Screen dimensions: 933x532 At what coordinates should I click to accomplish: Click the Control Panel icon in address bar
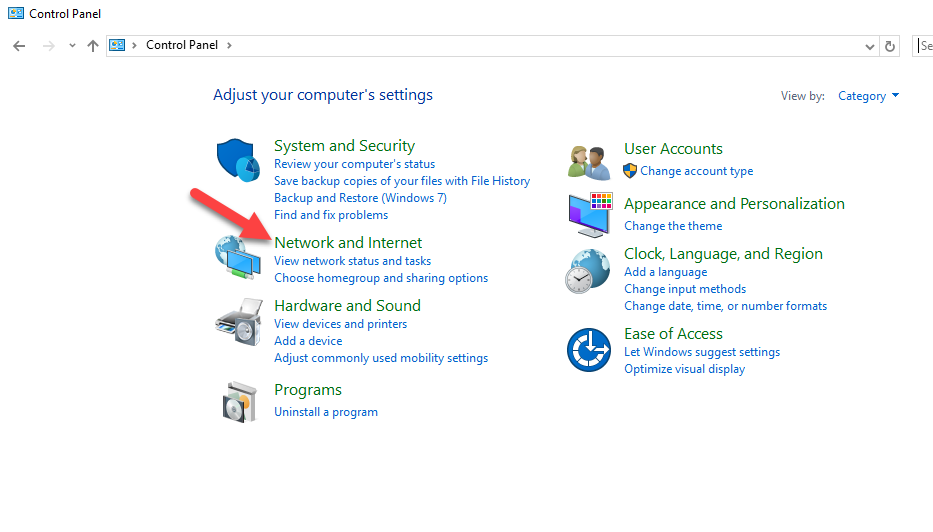point(117,45)
